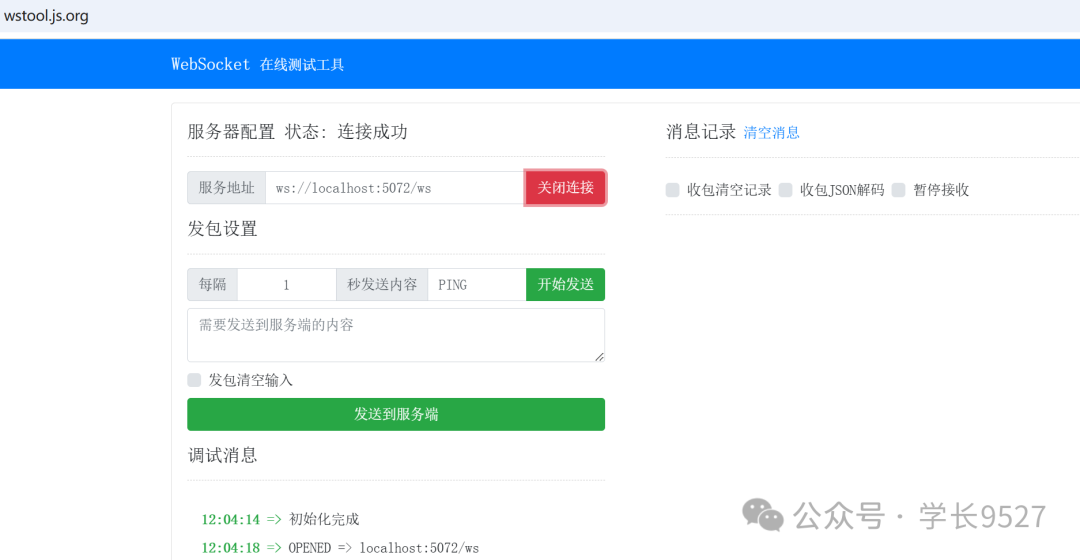Focus the ws://localhost:5072/ws address field

point(394,188)
